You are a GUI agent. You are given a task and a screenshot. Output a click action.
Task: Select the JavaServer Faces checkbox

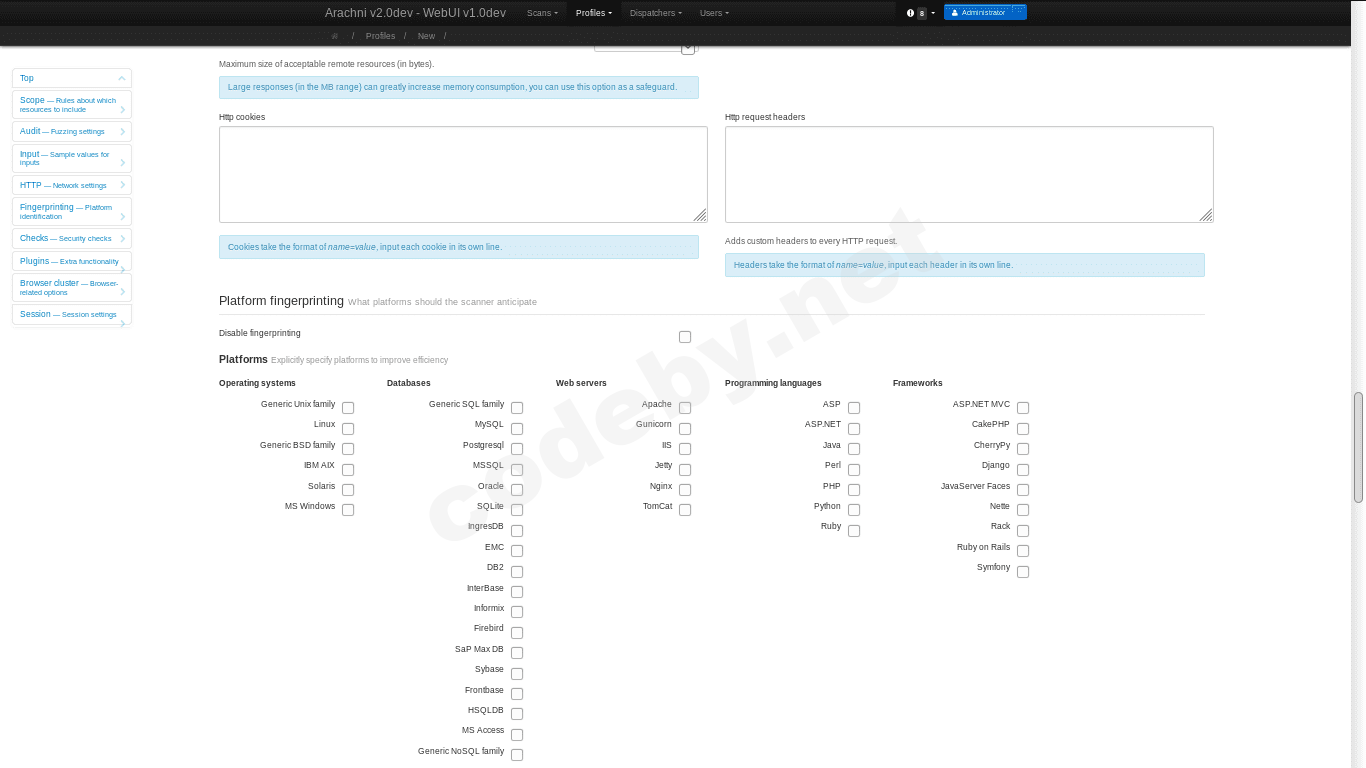tap(1023, 490)
